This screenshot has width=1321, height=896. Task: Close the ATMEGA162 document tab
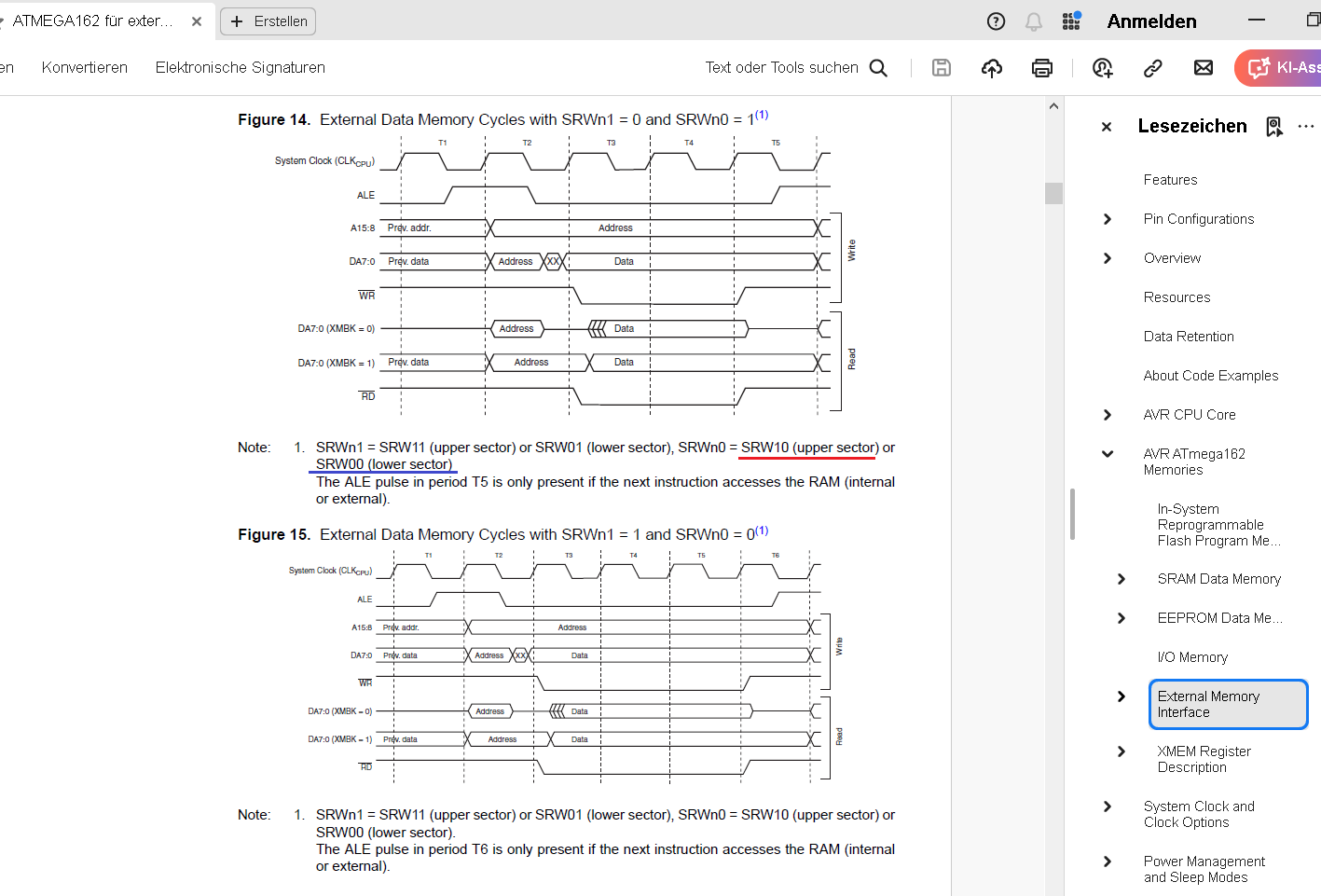click(197, 21)
